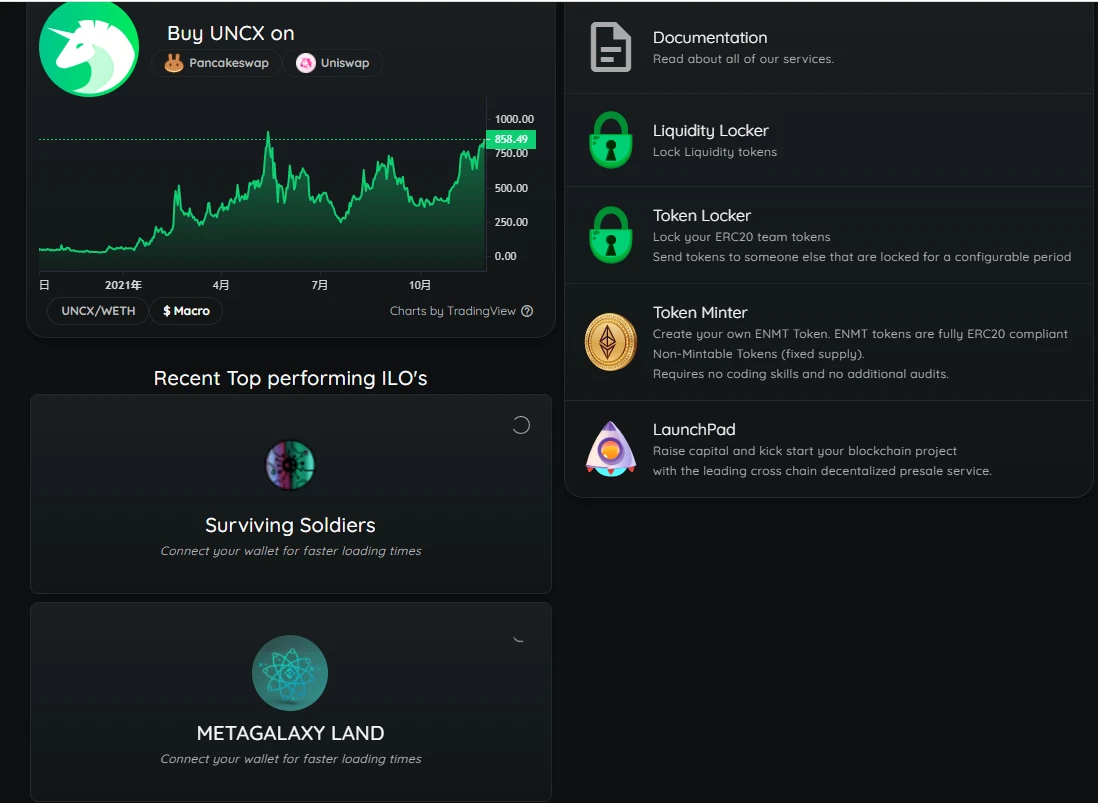This screenshot has height=803, width=1098.
Task: Click the Surviving Soldiers project avatar
Action: tap(290, 466)
